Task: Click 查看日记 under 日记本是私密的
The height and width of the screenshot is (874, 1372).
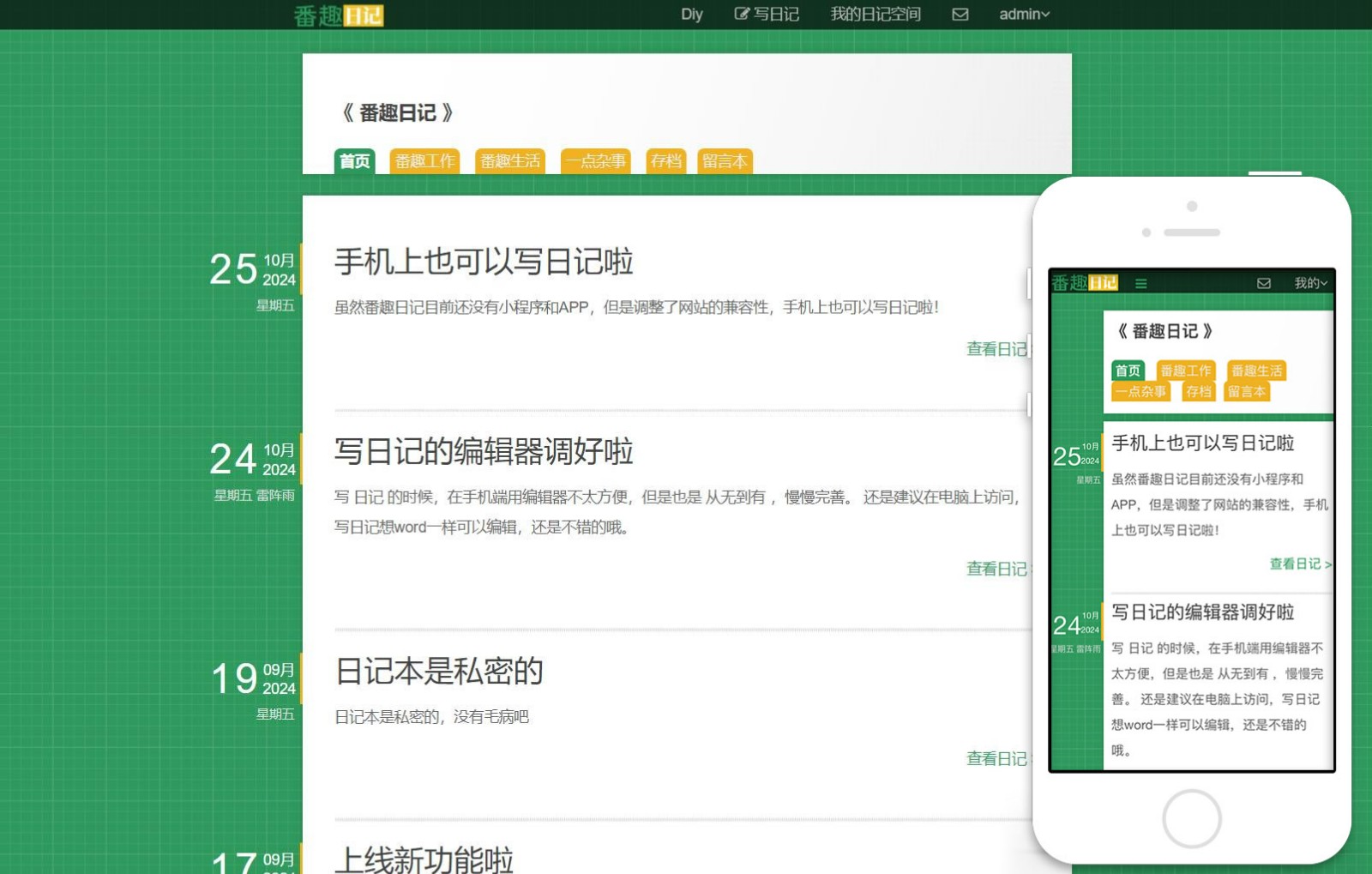Action: [998, 758]
